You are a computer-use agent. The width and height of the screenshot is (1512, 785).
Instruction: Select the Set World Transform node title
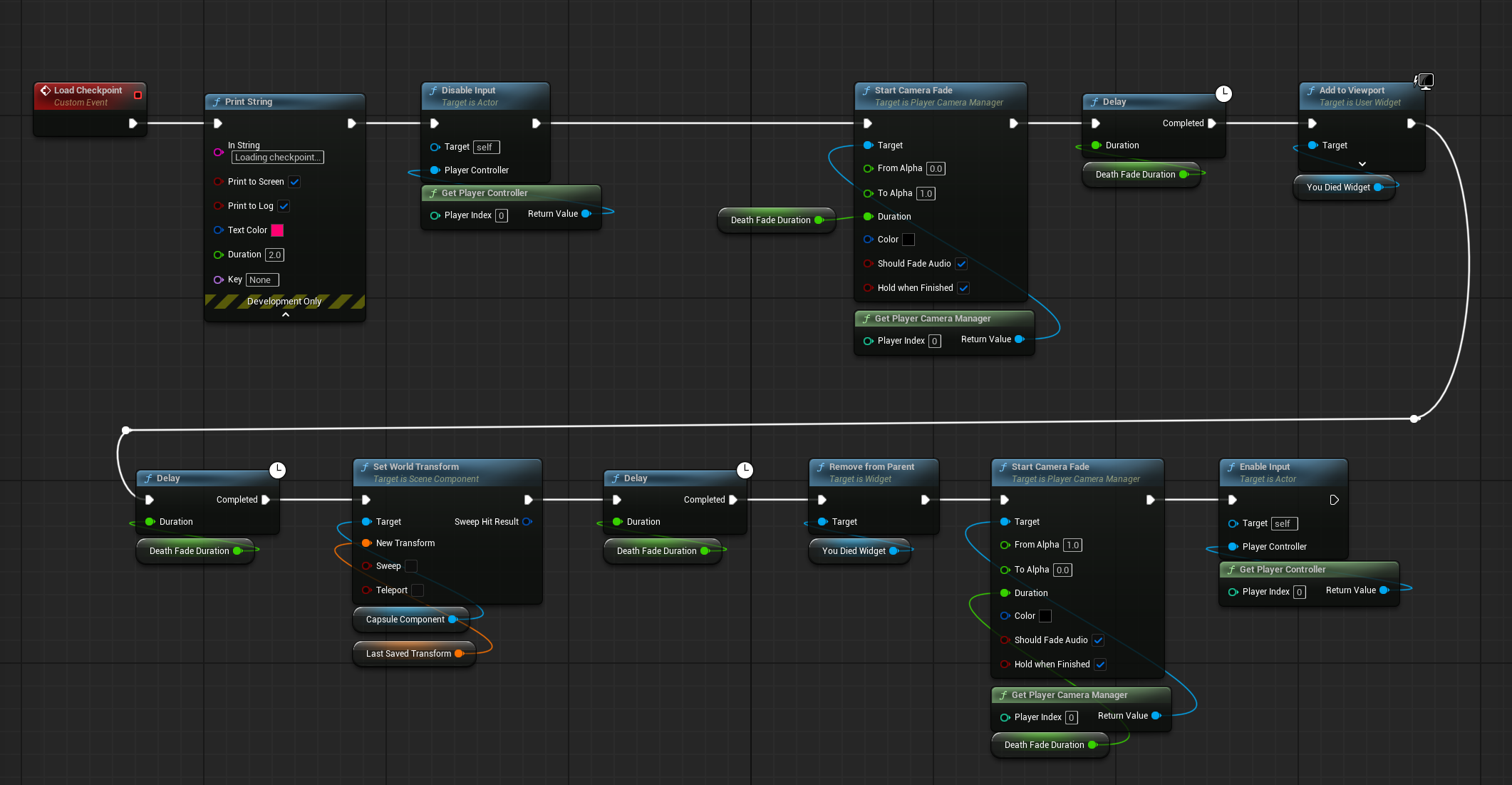pos(416,467)
